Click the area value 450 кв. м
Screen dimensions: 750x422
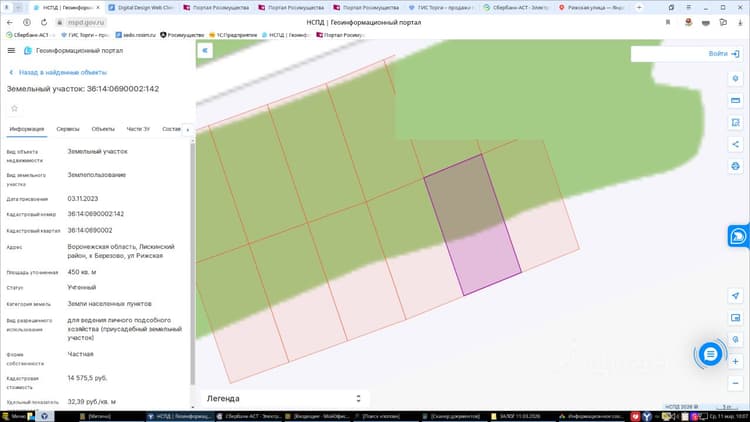(82, 272)
